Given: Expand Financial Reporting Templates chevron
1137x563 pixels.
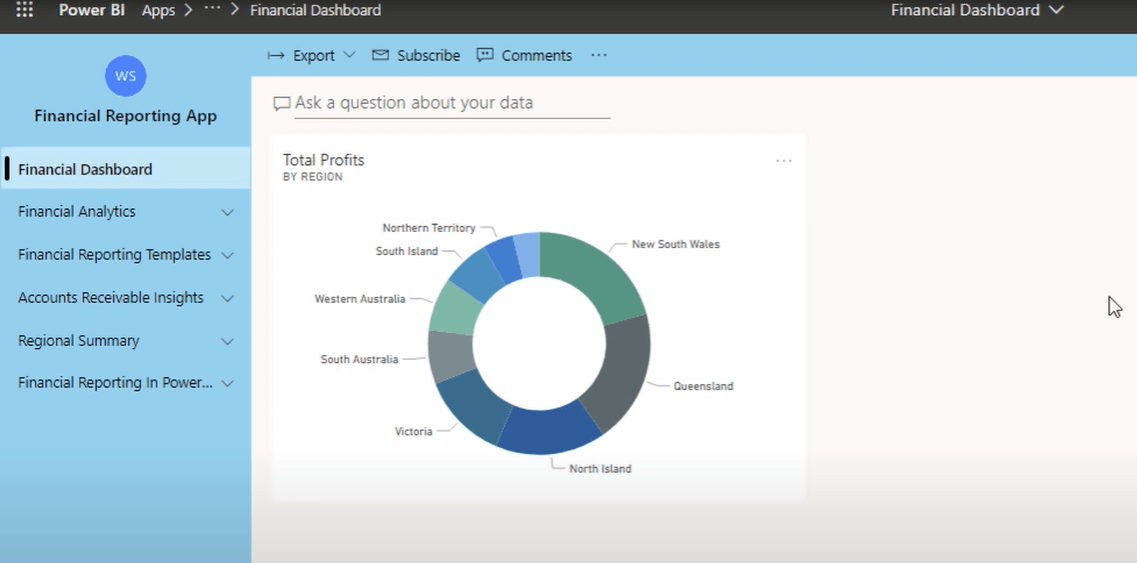Looking at the screenshot, I should (x=228, y=255).
